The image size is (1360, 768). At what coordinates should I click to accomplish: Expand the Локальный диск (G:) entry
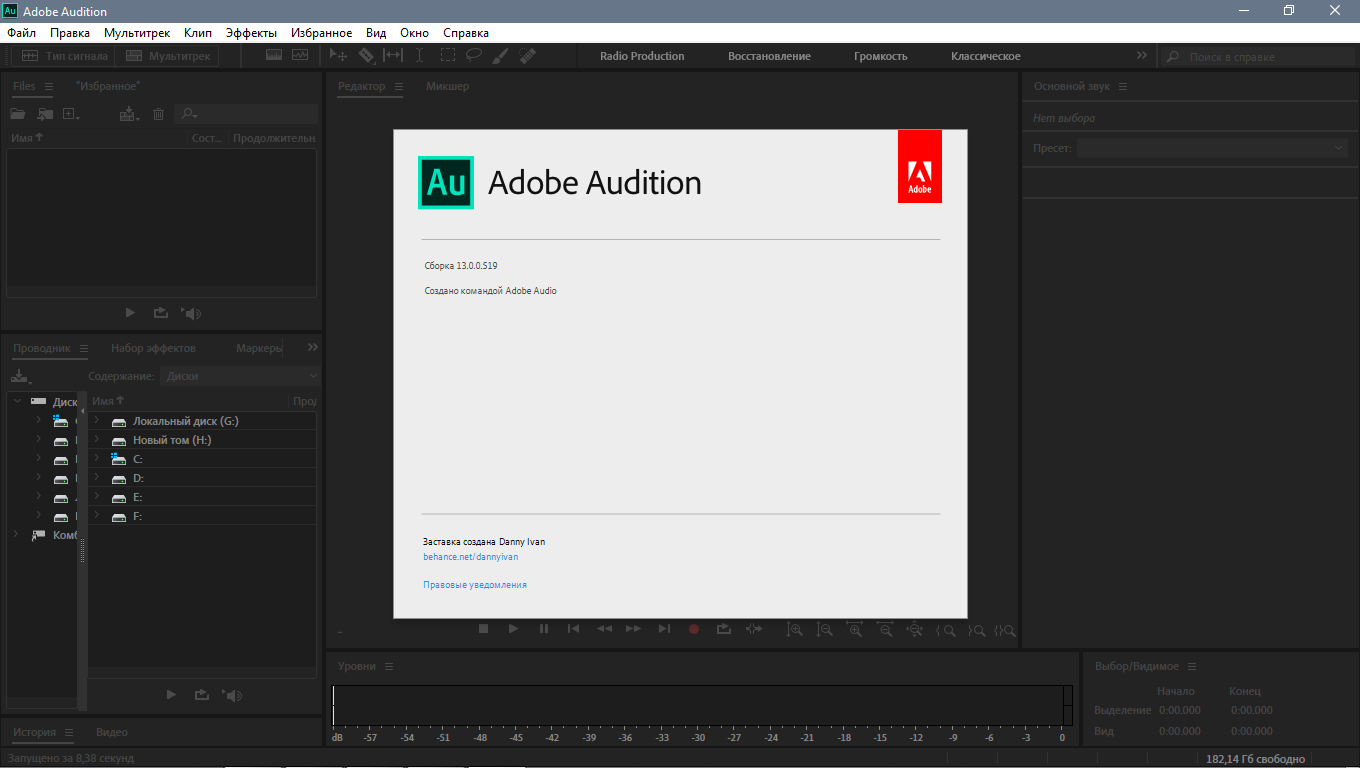point(97,421)
